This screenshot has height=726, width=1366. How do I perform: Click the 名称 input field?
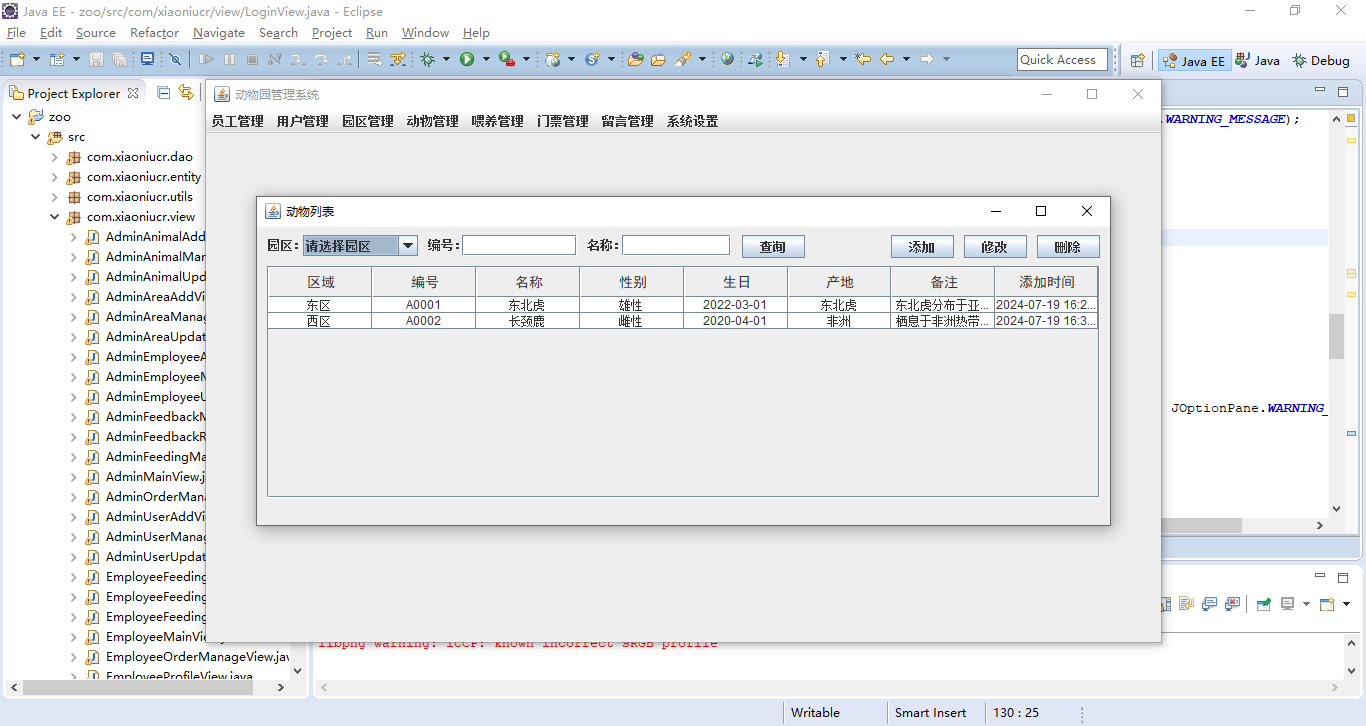tap(676, 246)
